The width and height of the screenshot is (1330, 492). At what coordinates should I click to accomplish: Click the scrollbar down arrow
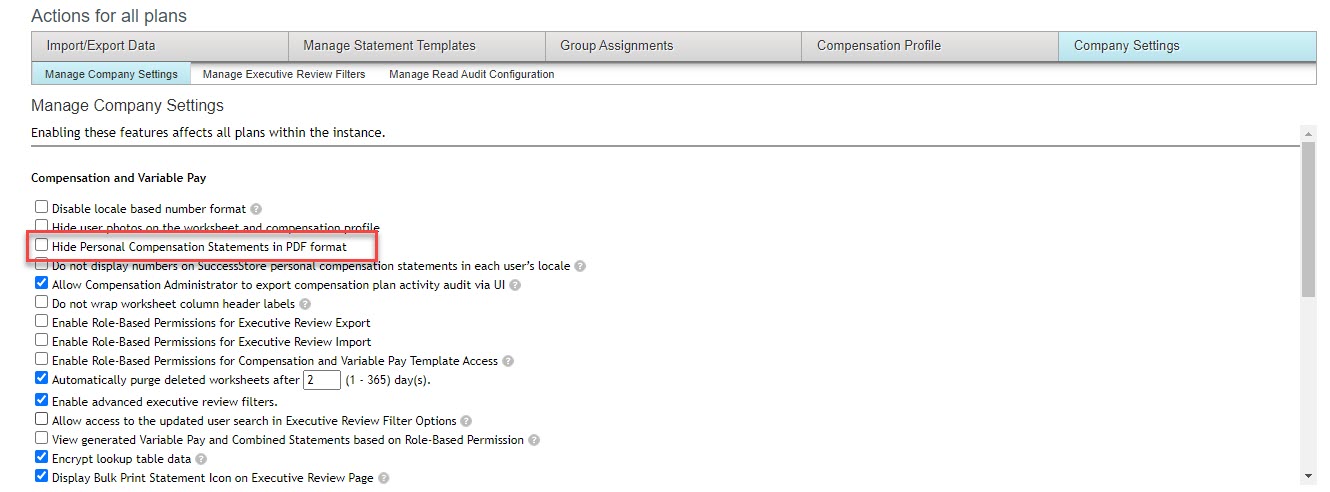[1309, 475]
